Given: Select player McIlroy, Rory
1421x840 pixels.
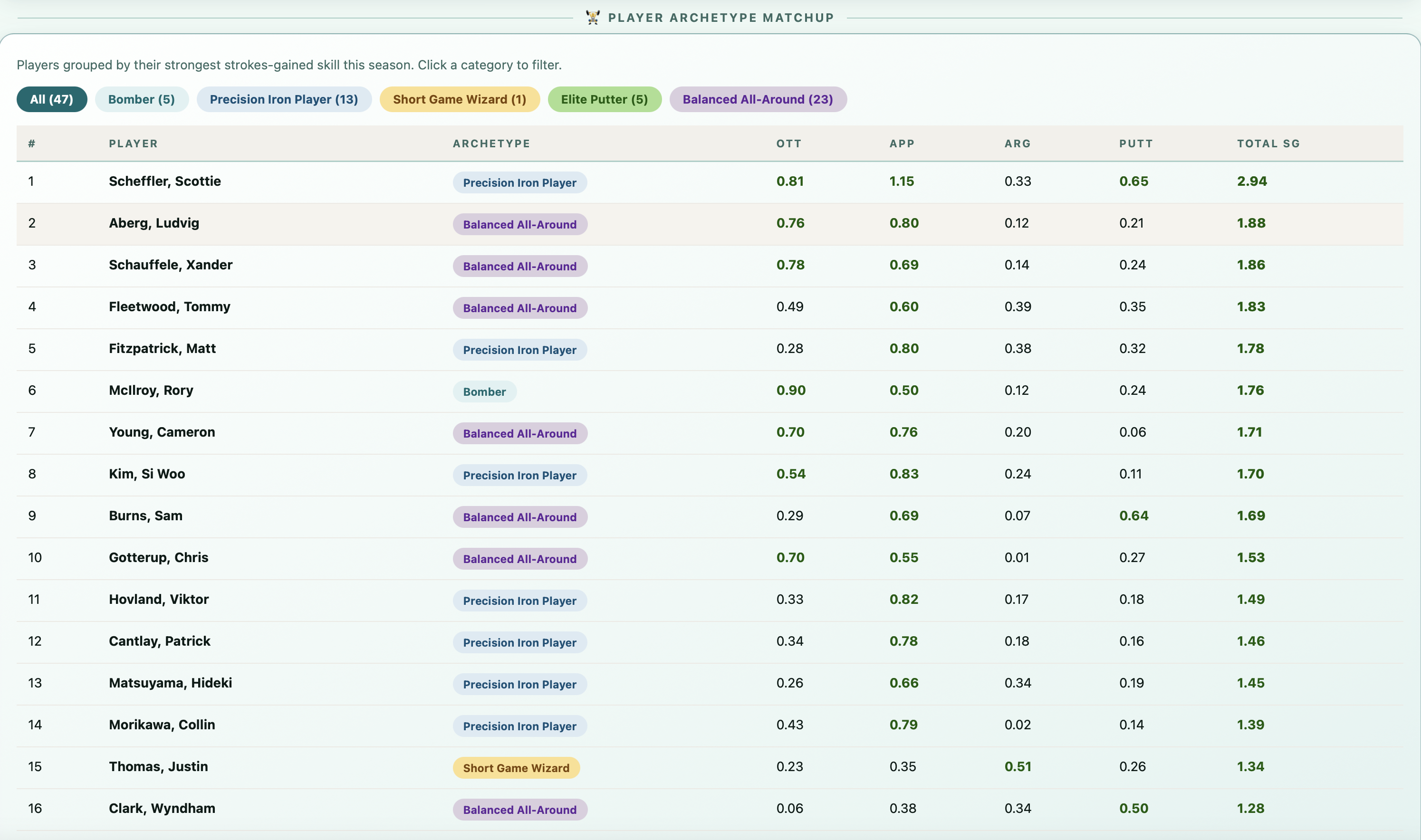Looking at the screenshot, I should coord(151,391).
